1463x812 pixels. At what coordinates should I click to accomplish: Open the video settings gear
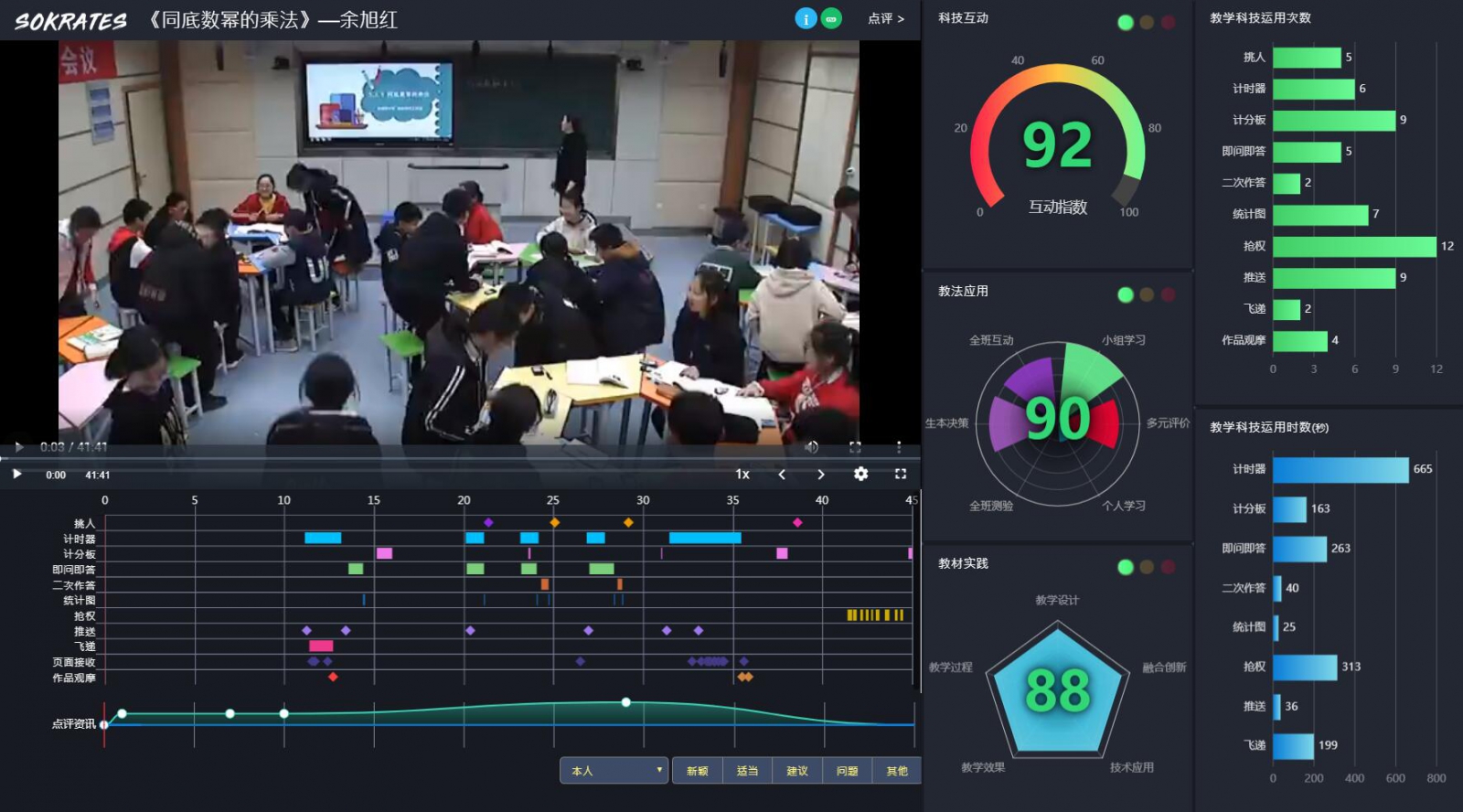tap(860, 474)
